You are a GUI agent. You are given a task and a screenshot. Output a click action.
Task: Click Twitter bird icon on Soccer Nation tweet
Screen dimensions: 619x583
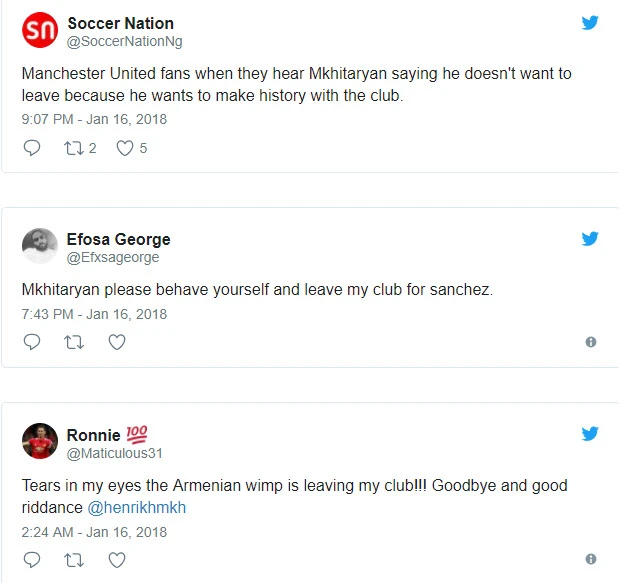[x=590, y=23]
